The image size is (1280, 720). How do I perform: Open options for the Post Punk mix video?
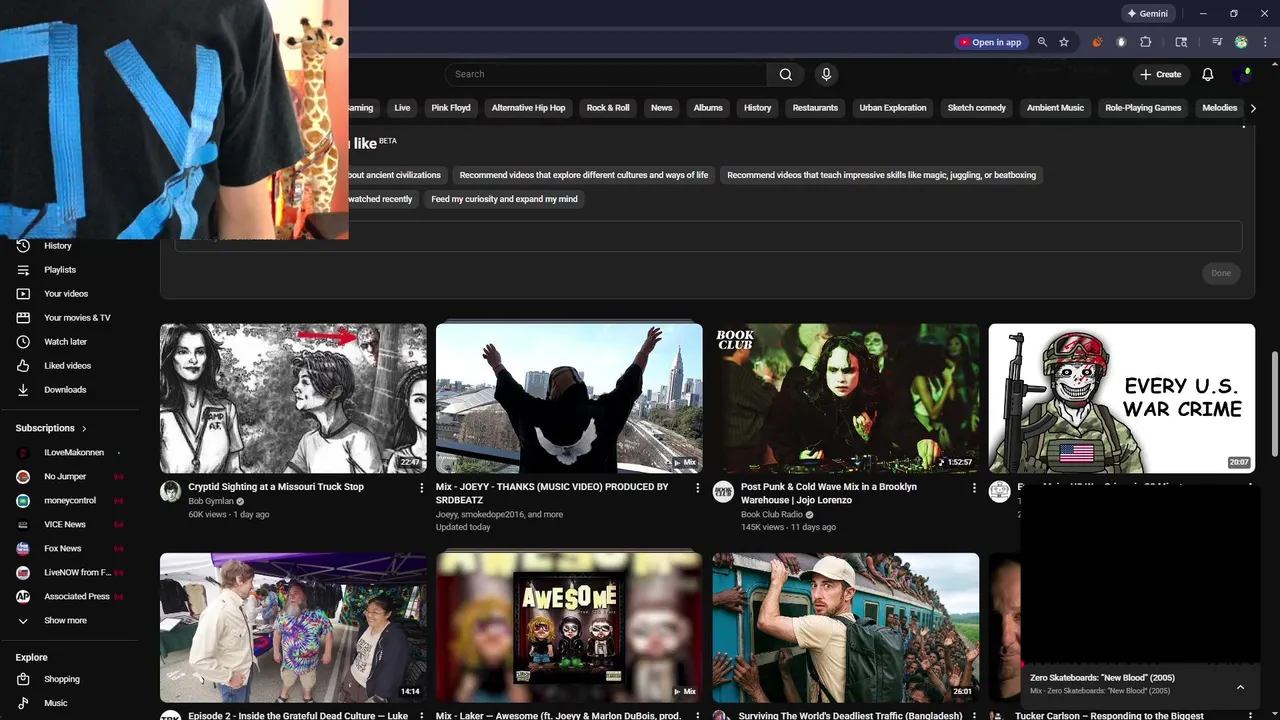(x=974, y=488)
